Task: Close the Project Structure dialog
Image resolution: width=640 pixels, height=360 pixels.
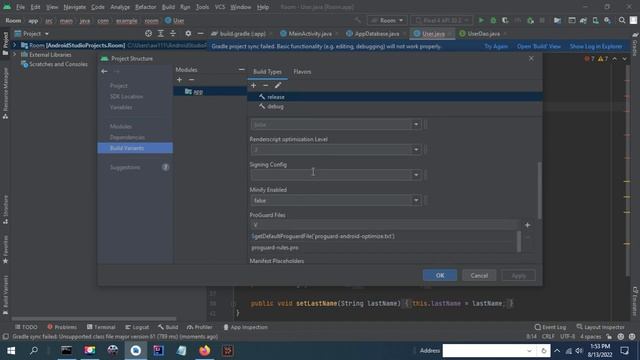Action: click(x=531, y=59)
